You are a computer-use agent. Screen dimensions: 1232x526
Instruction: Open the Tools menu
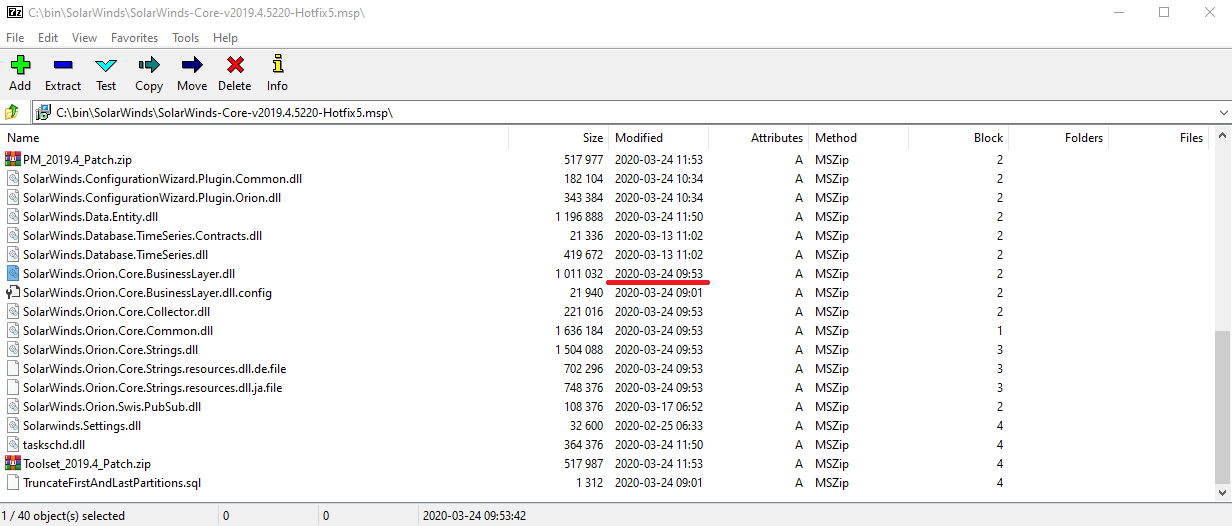click(186, 38)
